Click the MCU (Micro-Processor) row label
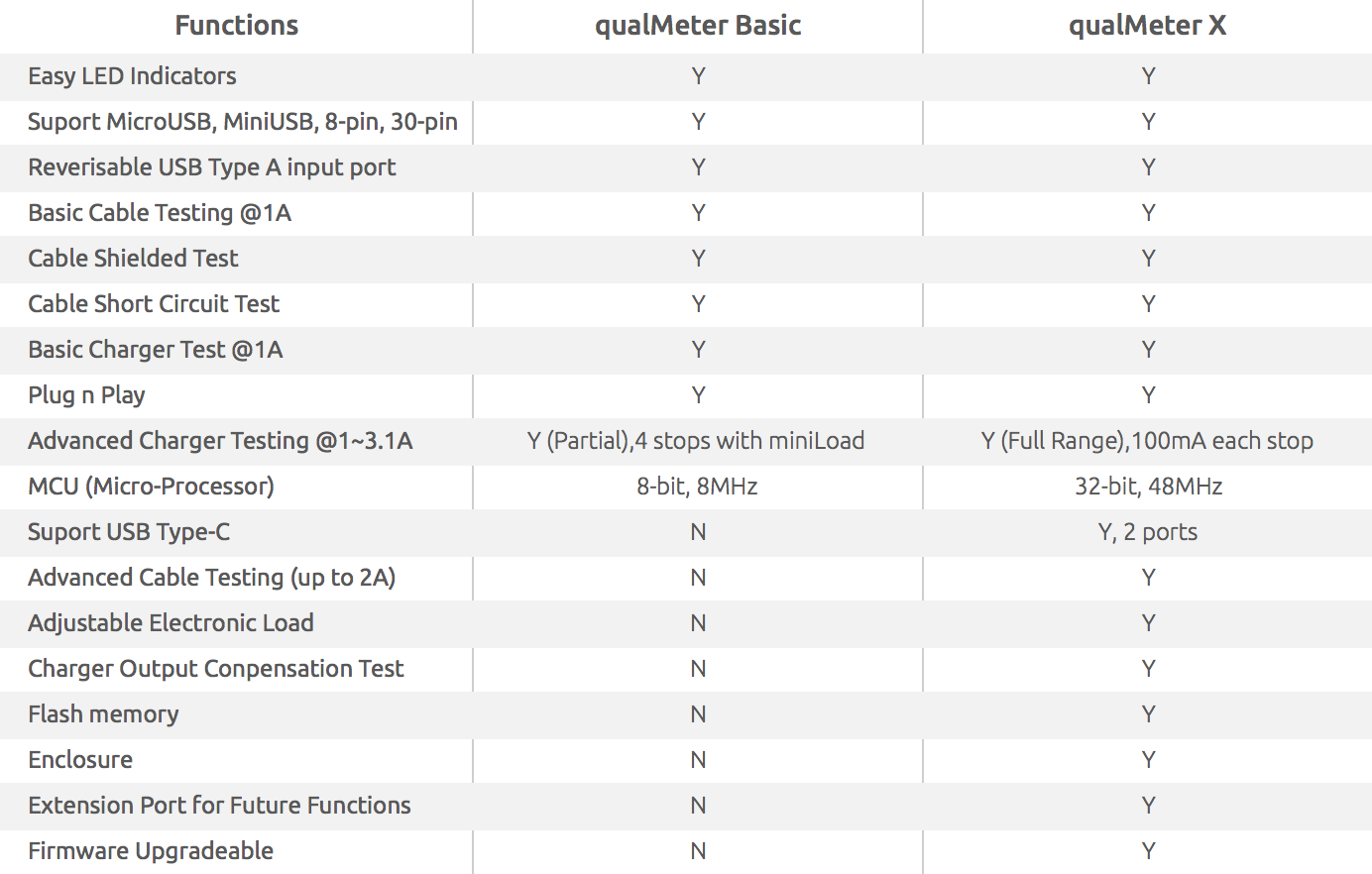Image resolution: width=1372 pixels, height=874 pixels. click(x=151, y=487)
